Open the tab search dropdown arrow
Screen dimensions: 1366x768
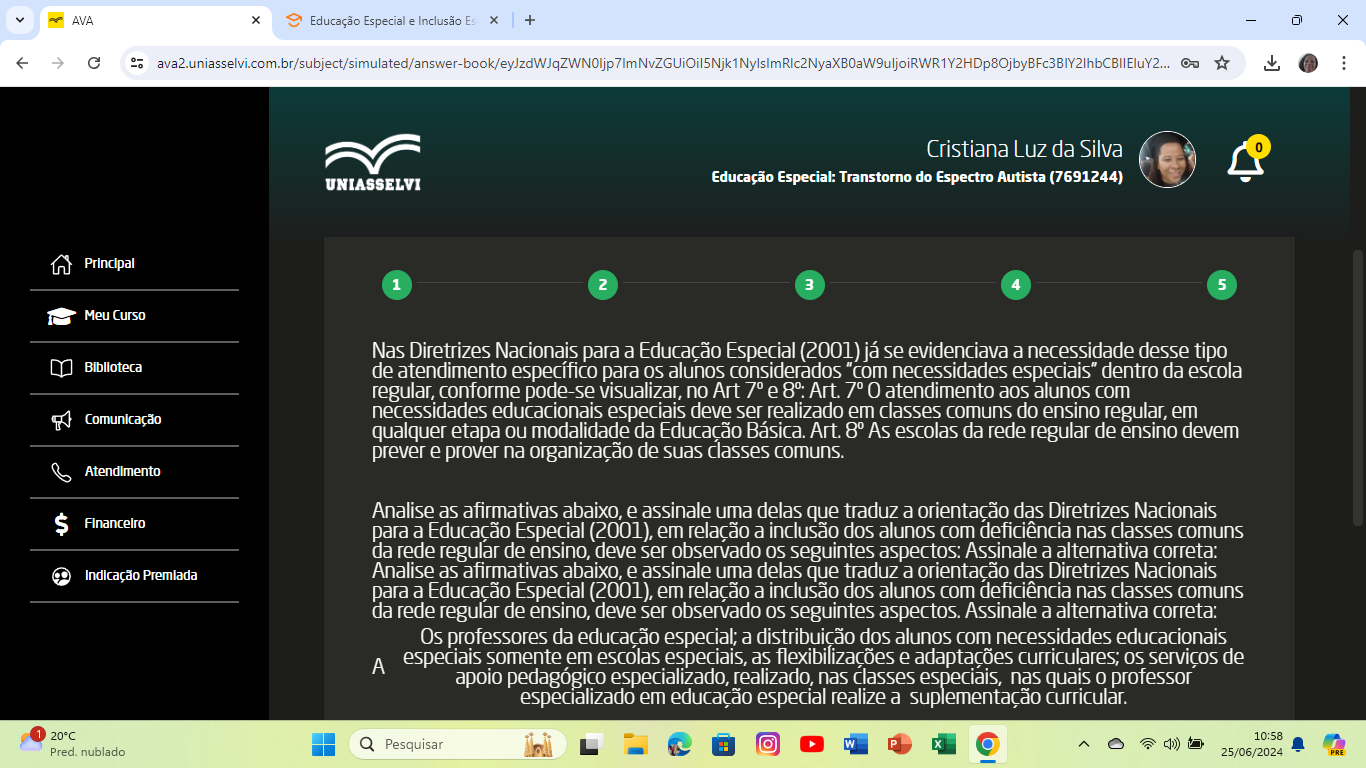pyautogui.click(x=21, y=20)
